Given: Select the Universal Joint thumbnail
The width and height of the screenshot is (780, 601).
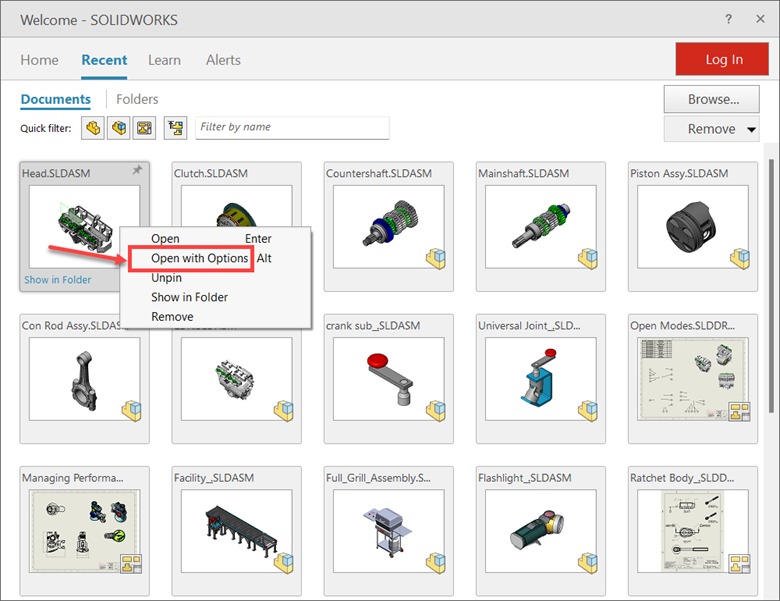Looking at the screenshot, I should pyautogui.click(x=541, y=379).
